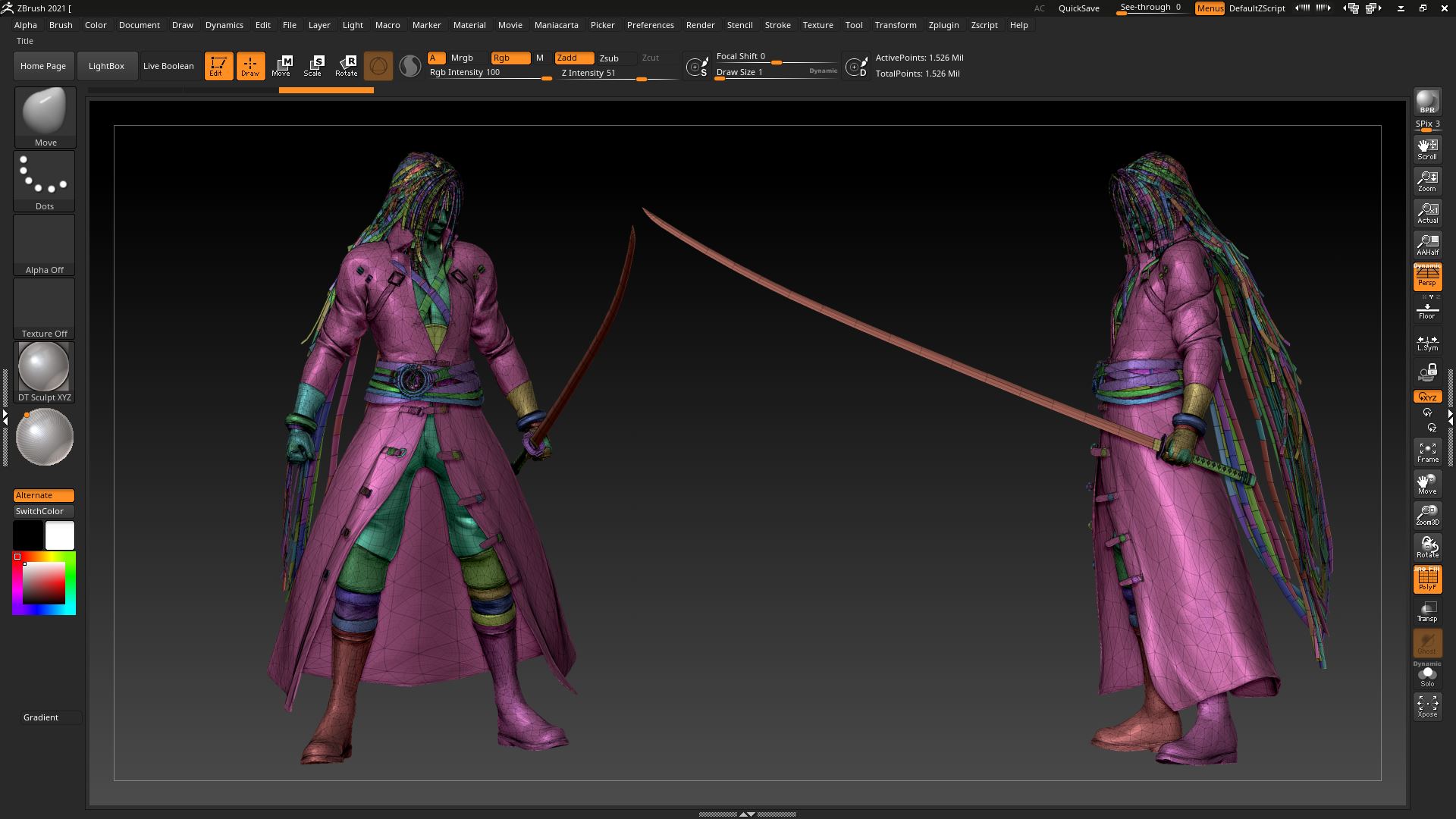Click Live Boolean button
Image resolution: width=1456 pixels, height=819 pixels.
(168, 66)
